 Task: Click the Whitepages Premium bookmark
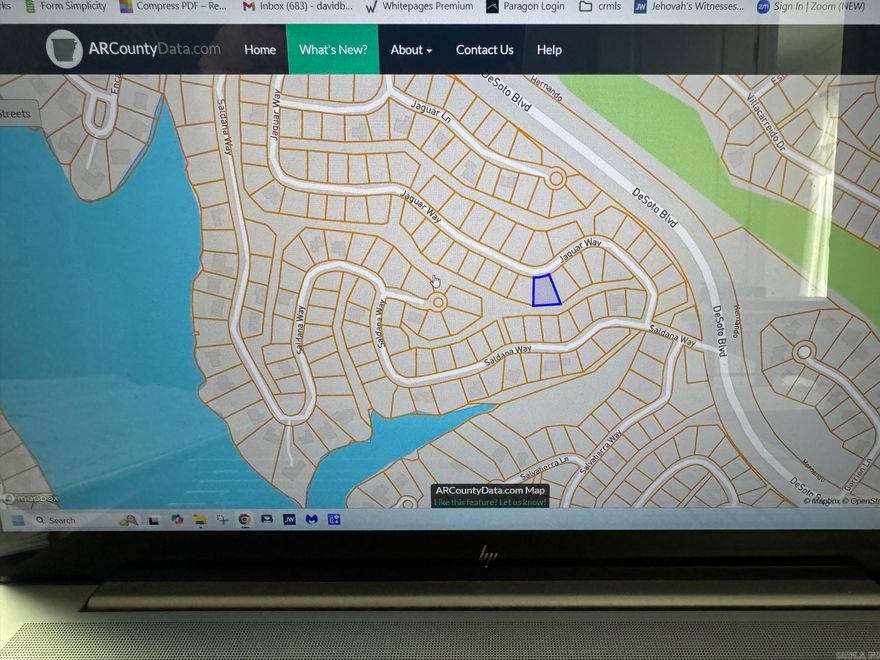tap(418, 7)
